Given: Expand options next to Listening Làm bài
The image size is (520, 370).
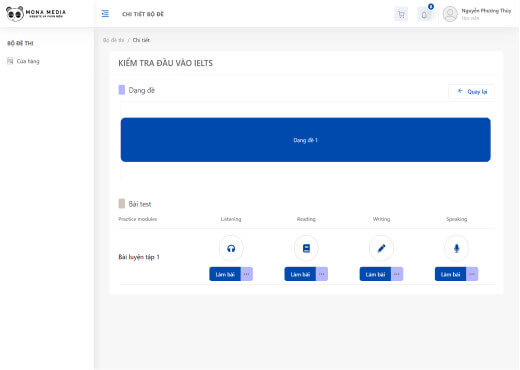Looking at the screenshot, I should pyautogui.click(x=247, y=274).
